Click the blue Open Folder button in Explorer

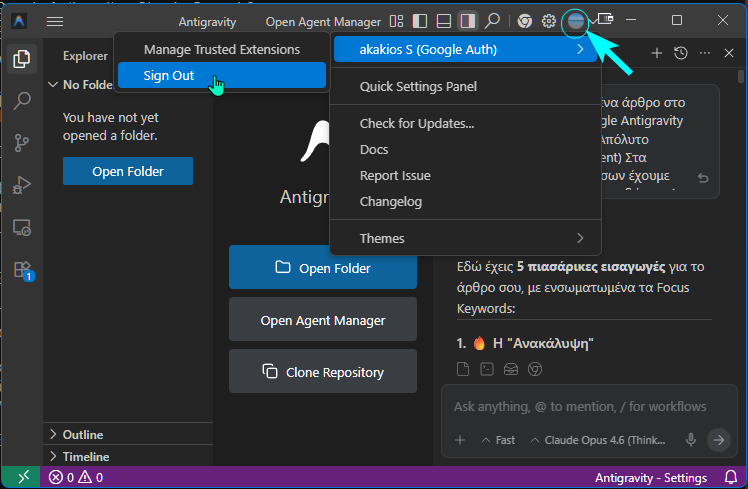tap(127, 171)
